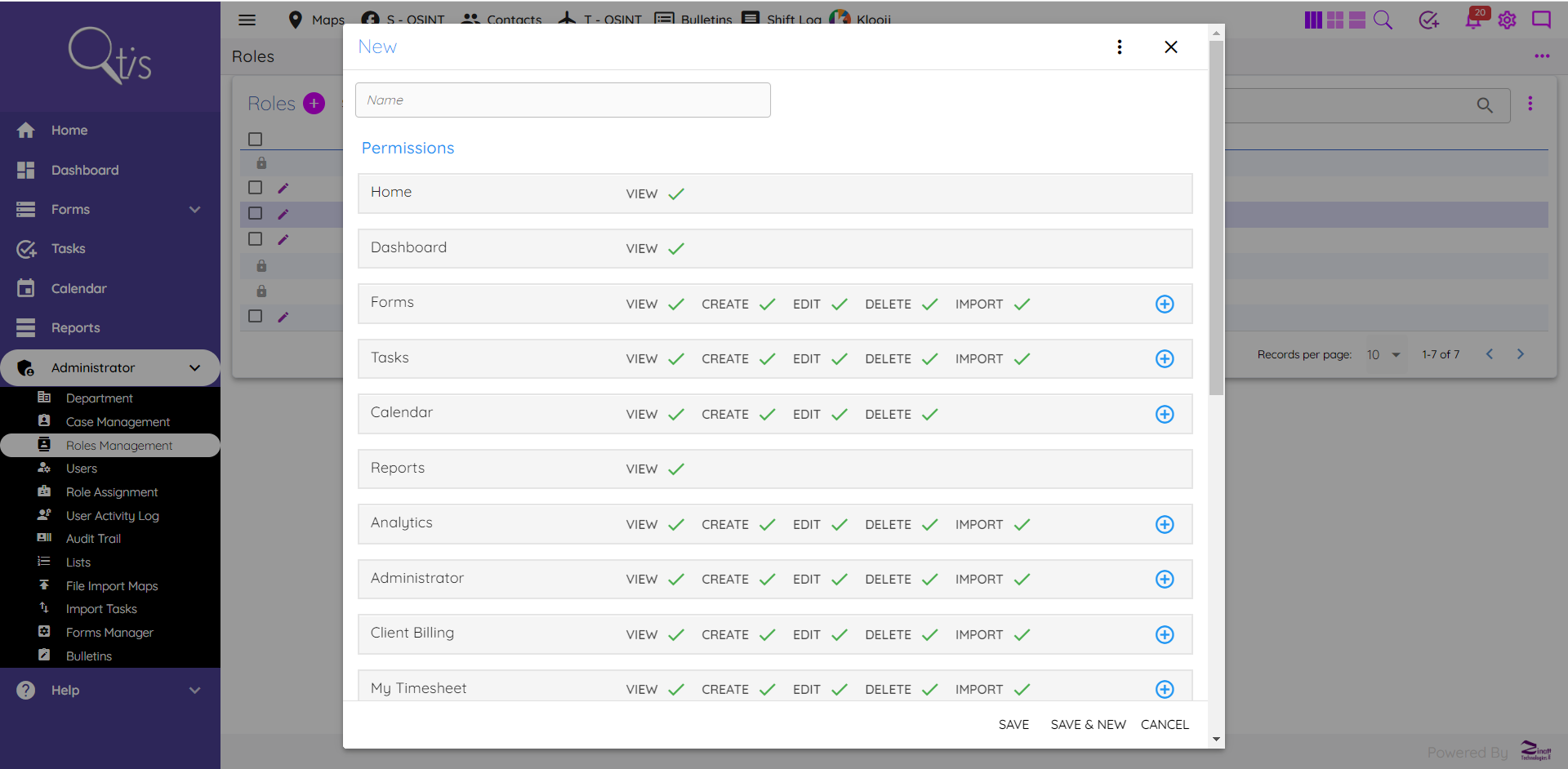Check the Home VIEW permission checkmark

[676, 193]
